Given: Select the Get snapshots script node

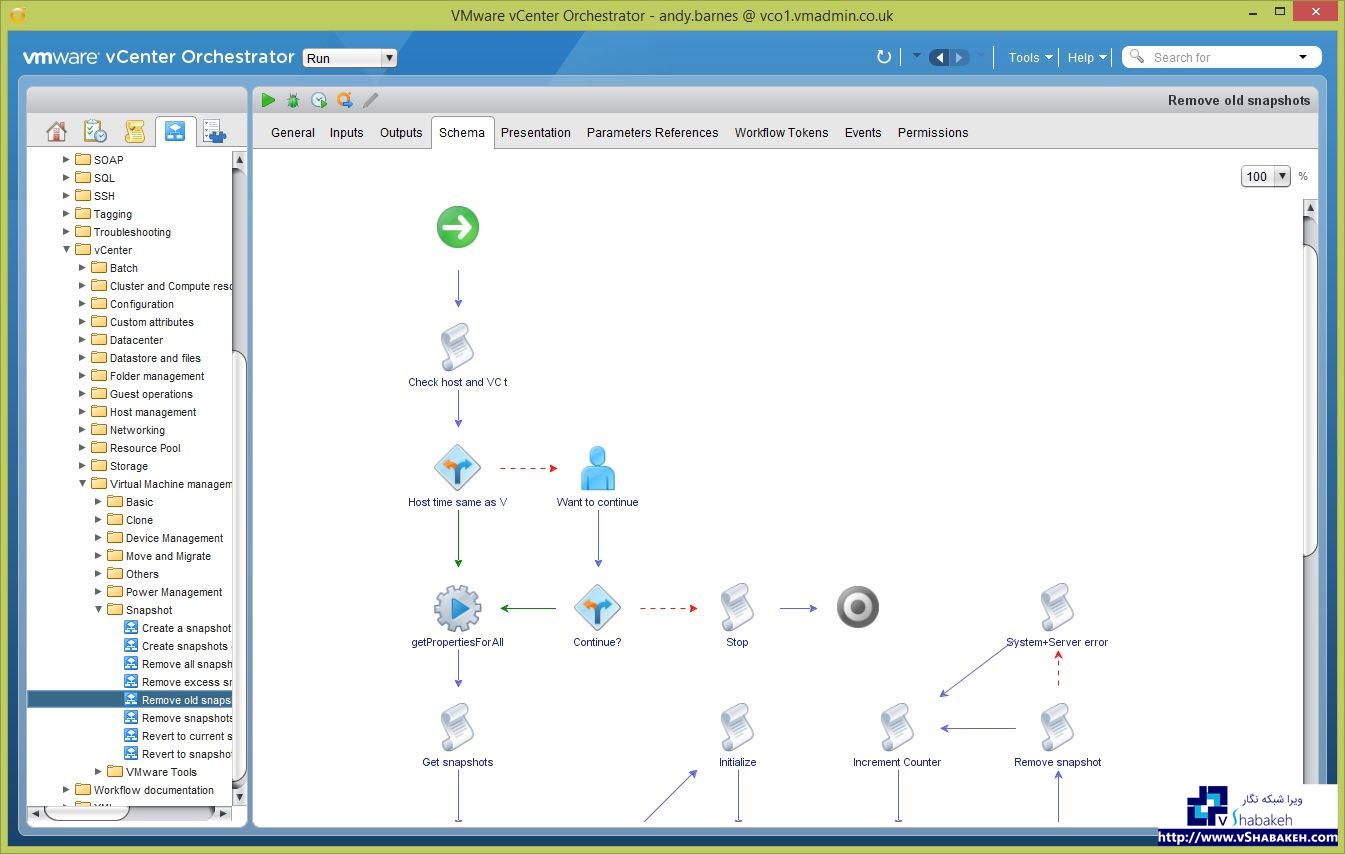Looking at the screenshot, I should (x=458, y=727).
